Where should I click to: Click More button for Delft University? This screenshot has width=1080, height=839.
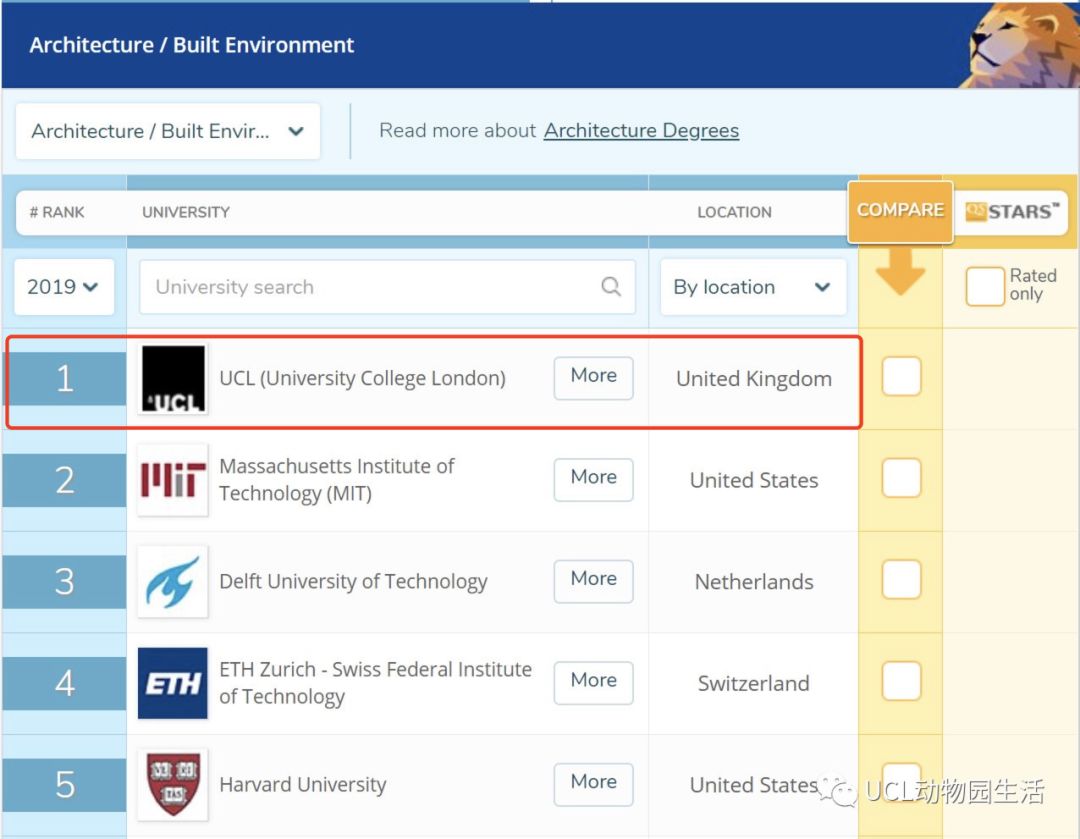tap(593, 579)
